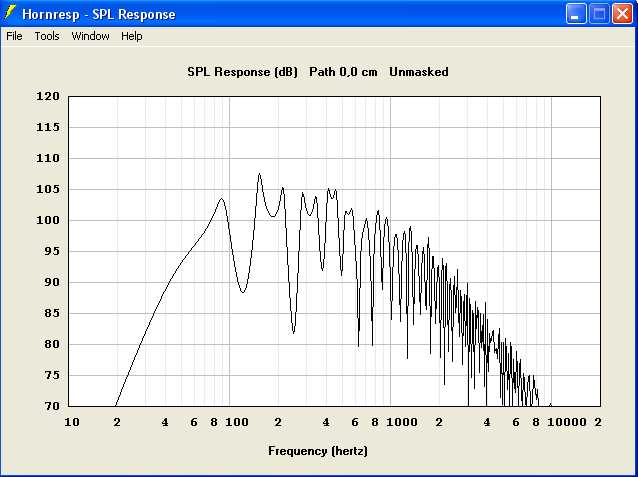Click the window title 'Hornresp - SPL Response'
The height and width of the screenshot is (477, 638).
point(99,14)
